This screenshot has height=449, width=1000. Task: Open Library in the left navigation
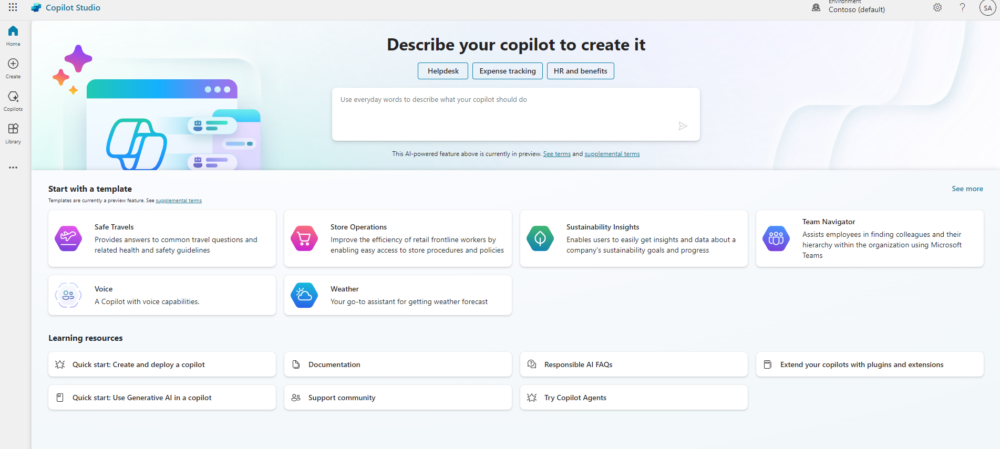[x=13, y=133]
